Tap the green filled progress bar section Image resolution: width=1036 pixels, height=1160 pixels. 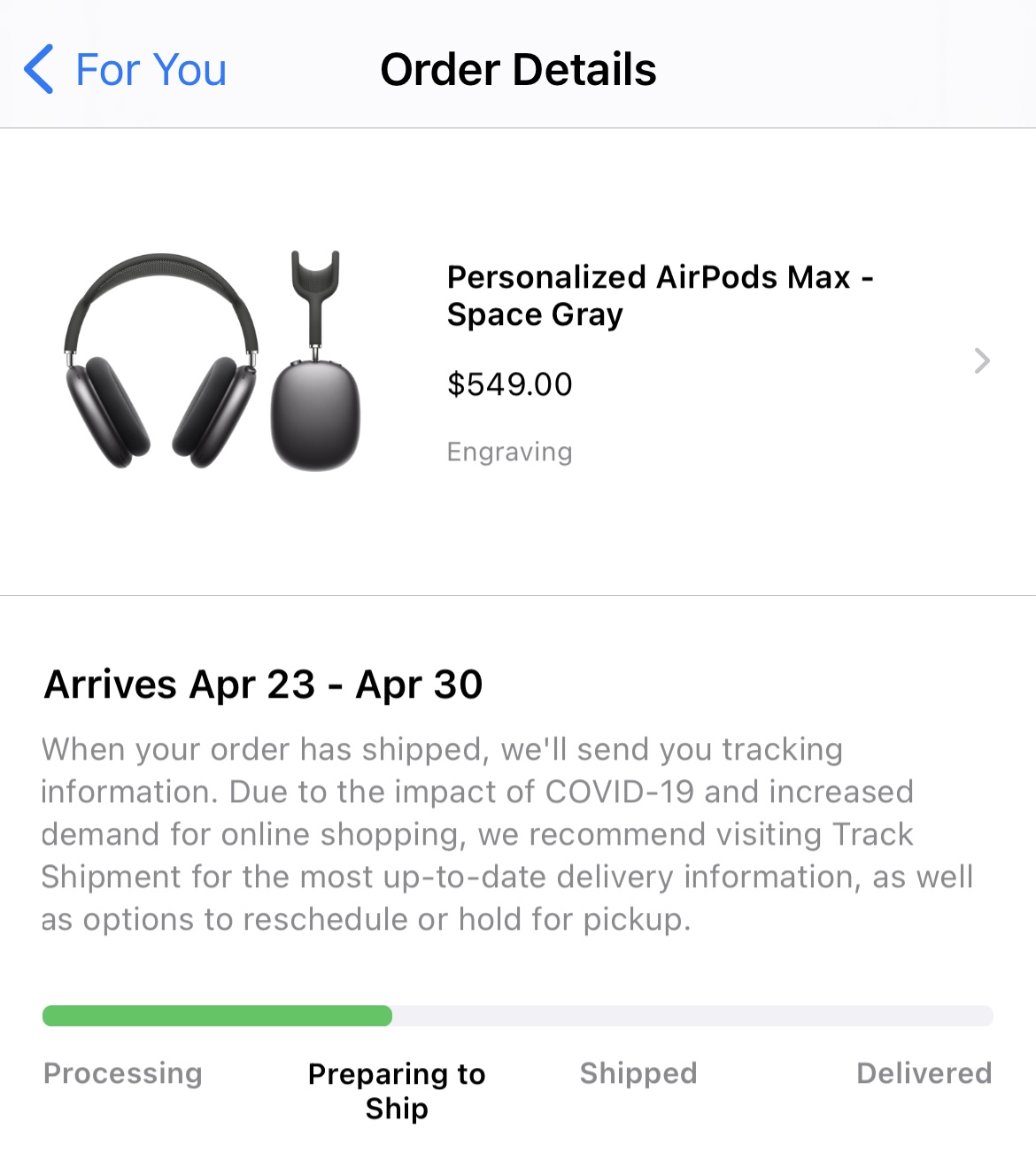click(217, 1016)
